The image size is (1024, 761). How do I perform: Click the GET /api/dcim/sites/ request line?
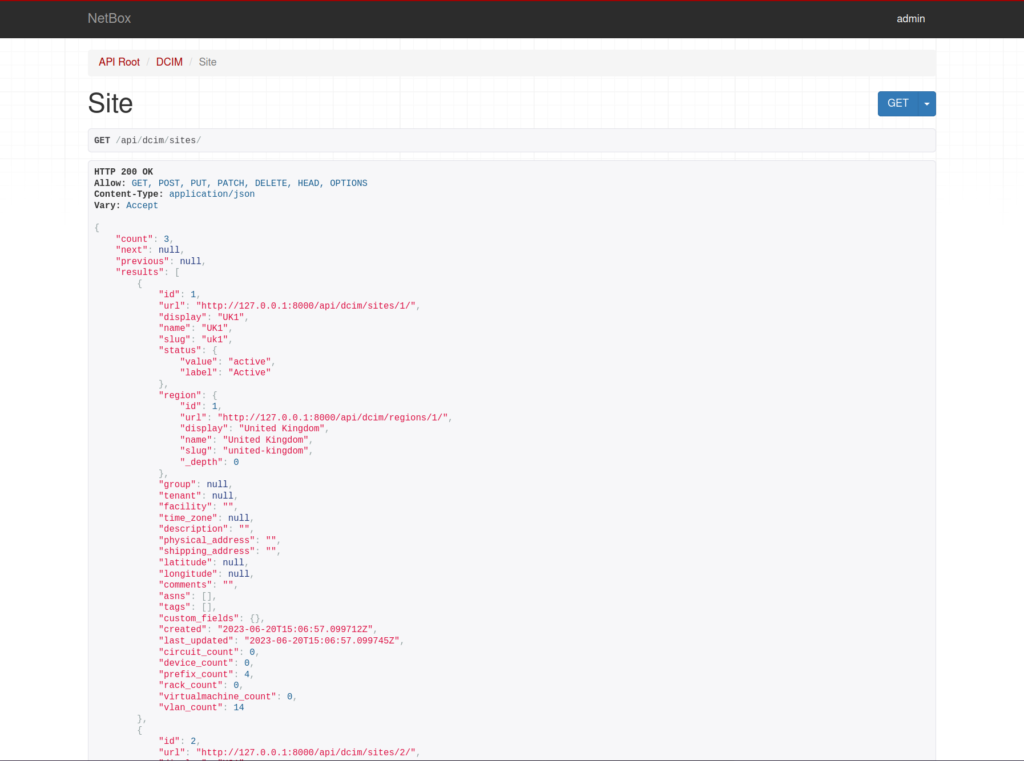(147, 140)
